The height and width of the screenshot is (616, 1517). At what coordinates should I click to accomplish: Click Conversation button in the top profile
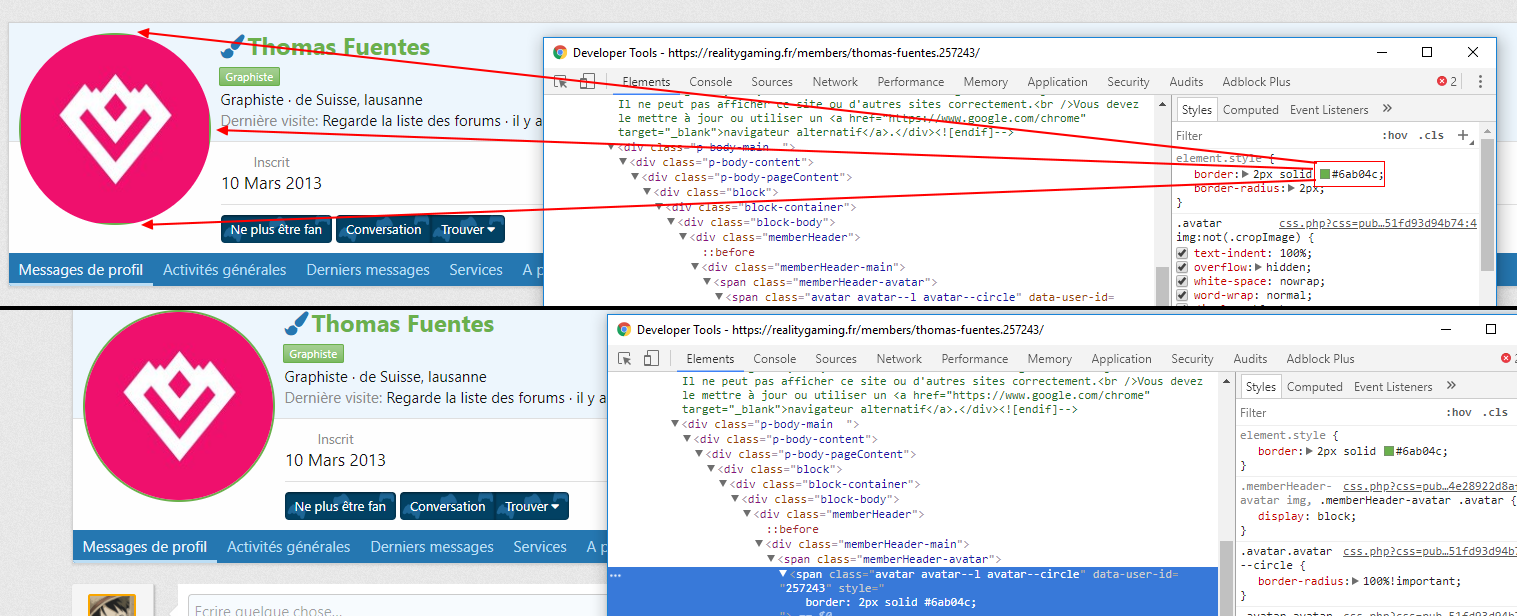(384, 229)
